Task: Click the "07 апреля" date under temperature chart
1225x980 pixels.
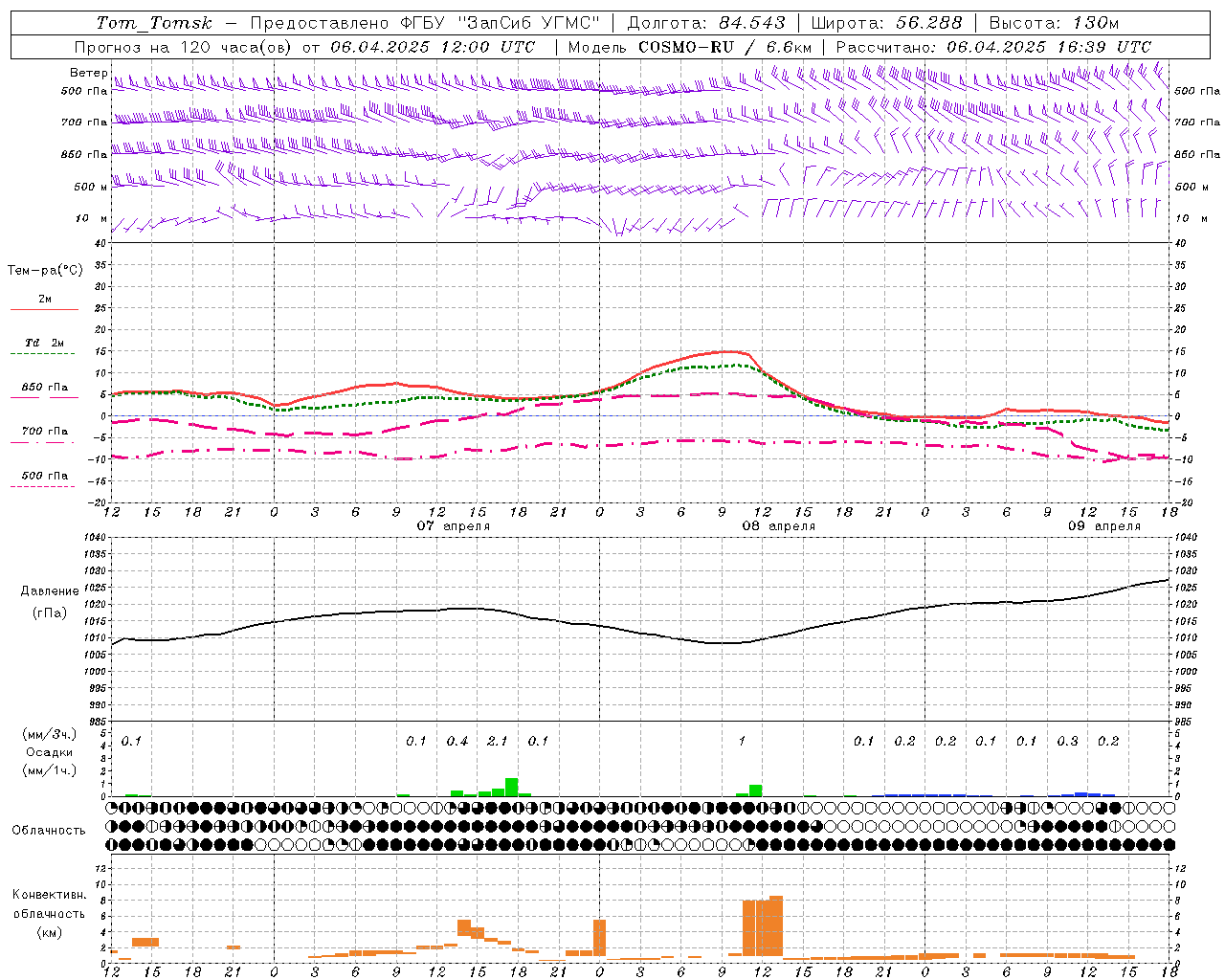Action: pos(454,526)
